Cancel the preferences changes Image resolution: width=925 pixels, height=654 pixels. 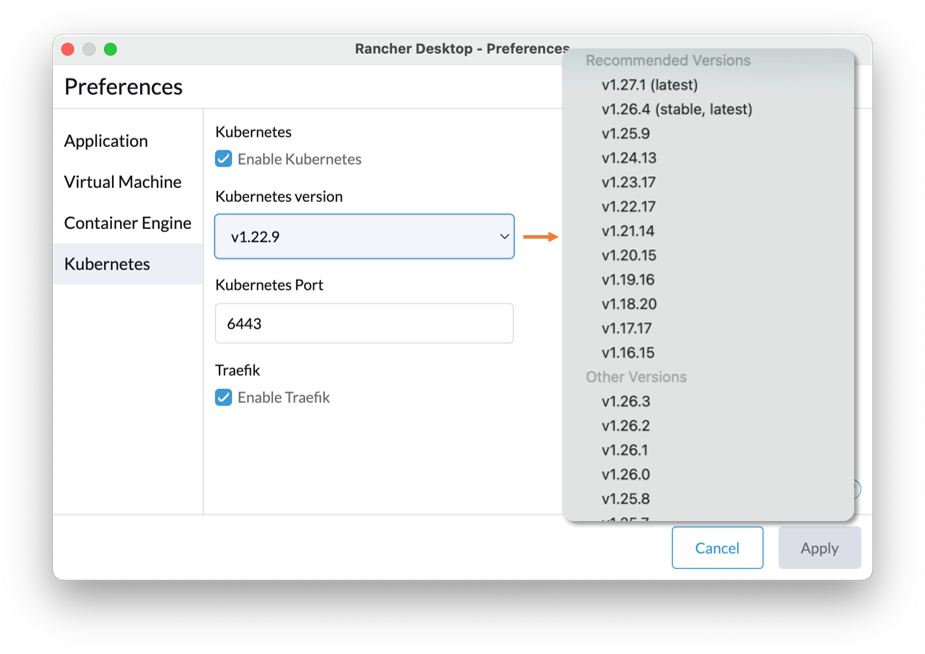(717, 548)
